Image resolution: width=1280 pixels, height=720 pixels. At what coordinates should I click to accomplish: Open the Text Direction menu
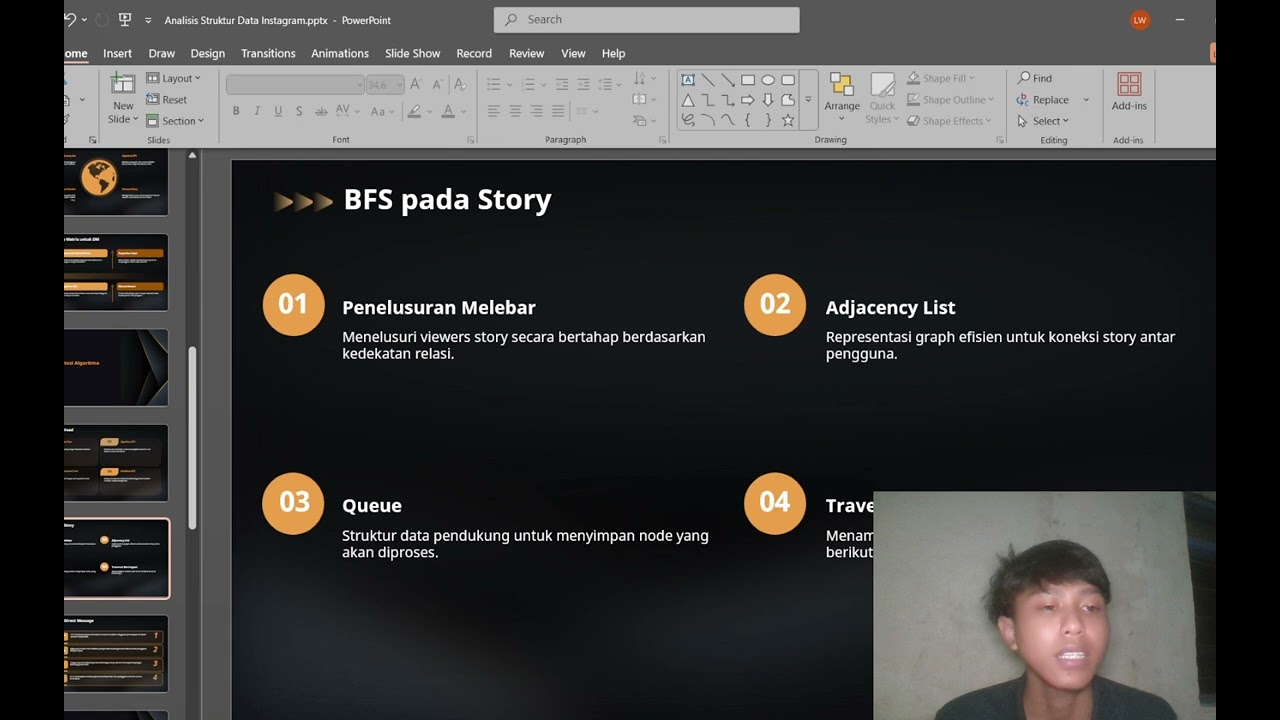point(644,79)
